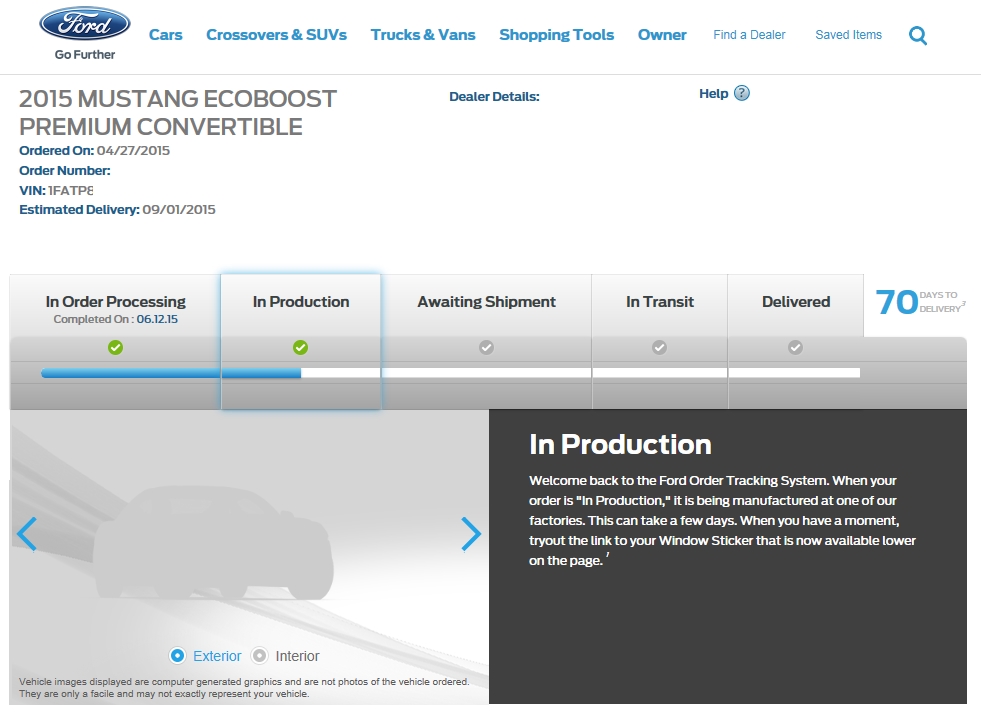Click the Find a Dealer link

click(749, 35)
